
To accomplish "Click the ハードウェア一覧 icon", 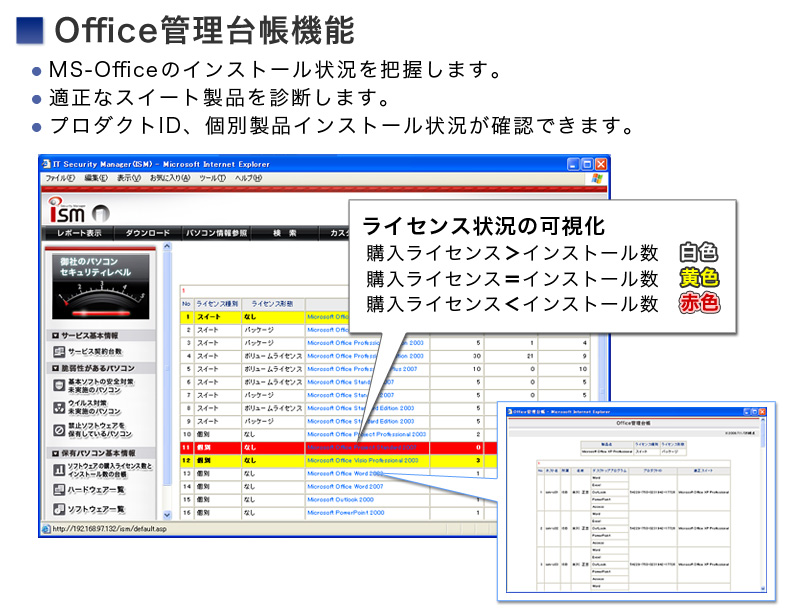I will (x=59, y=490).
